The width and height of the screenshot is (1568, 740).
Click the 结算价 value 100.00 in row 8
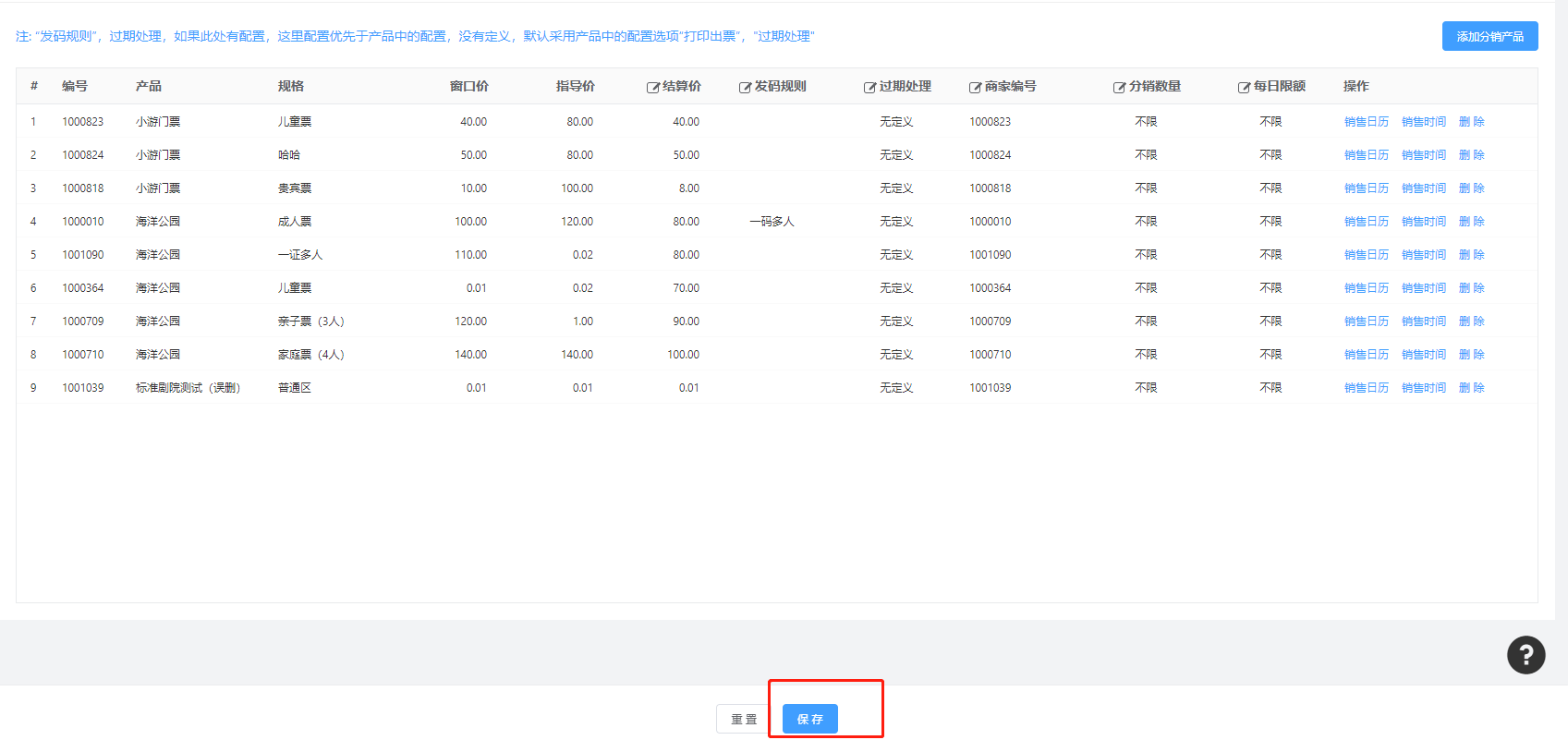683,355
